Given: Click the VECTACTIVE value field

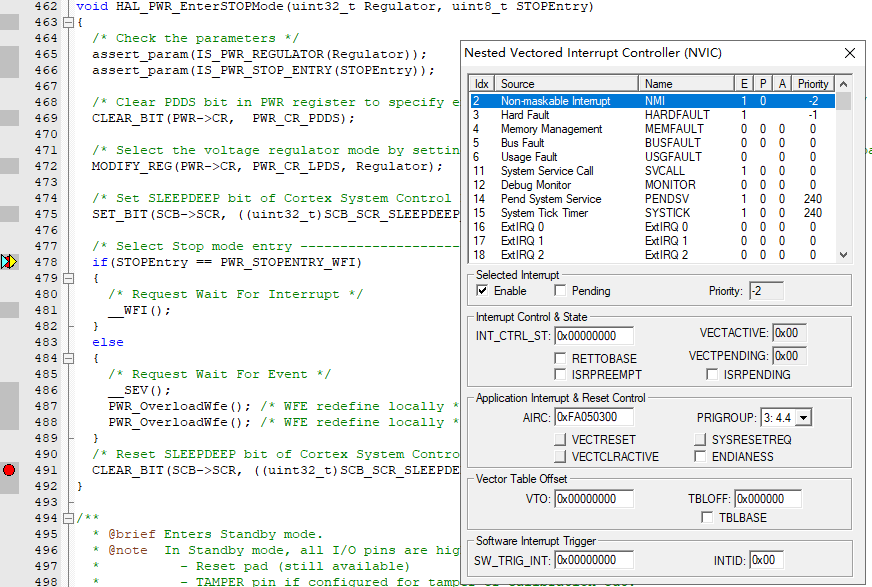Looking at the screenshot, I should pyautogui.click(x=790, y=333).
